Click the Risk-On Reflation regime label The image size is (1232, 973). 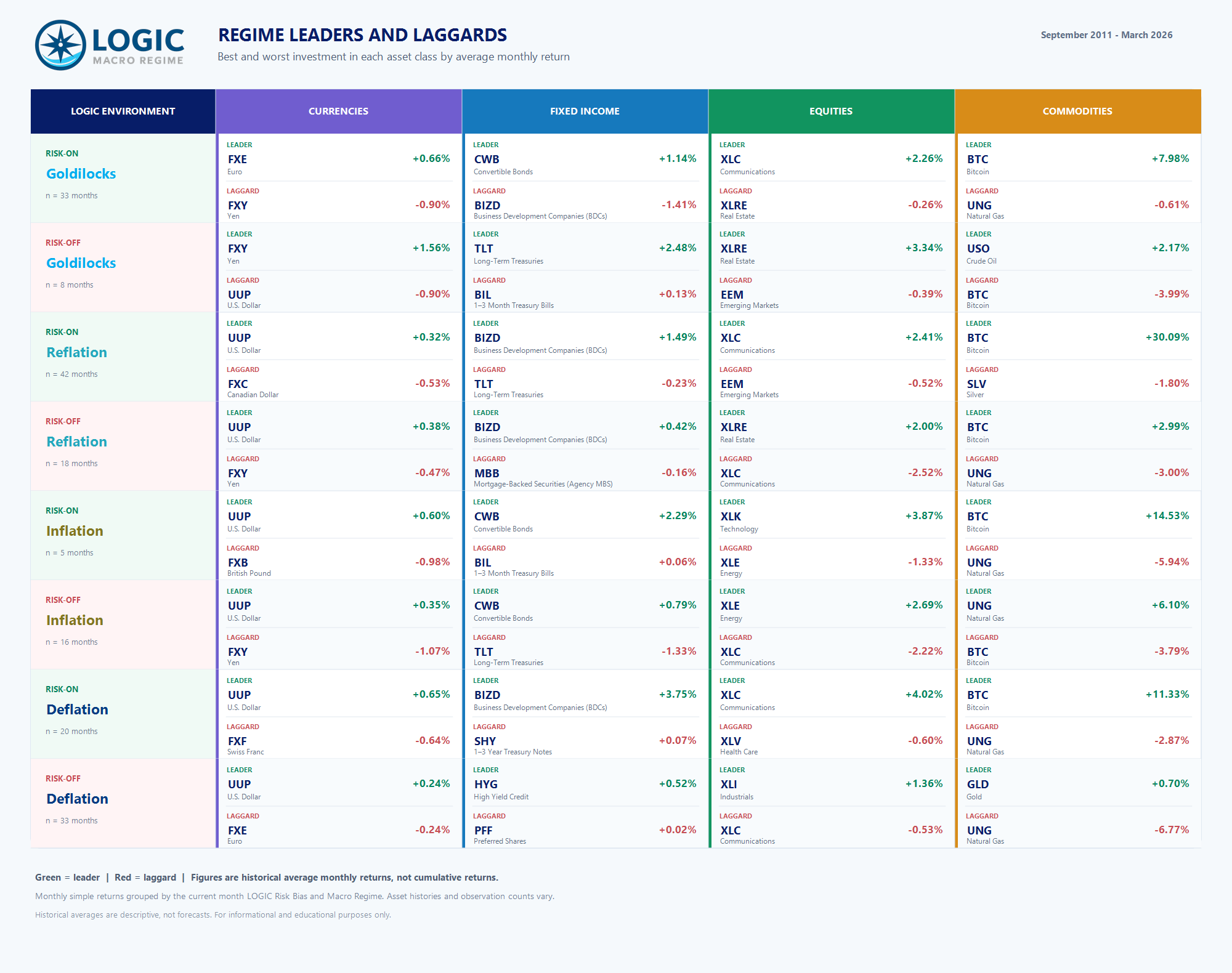coord(76,352)
